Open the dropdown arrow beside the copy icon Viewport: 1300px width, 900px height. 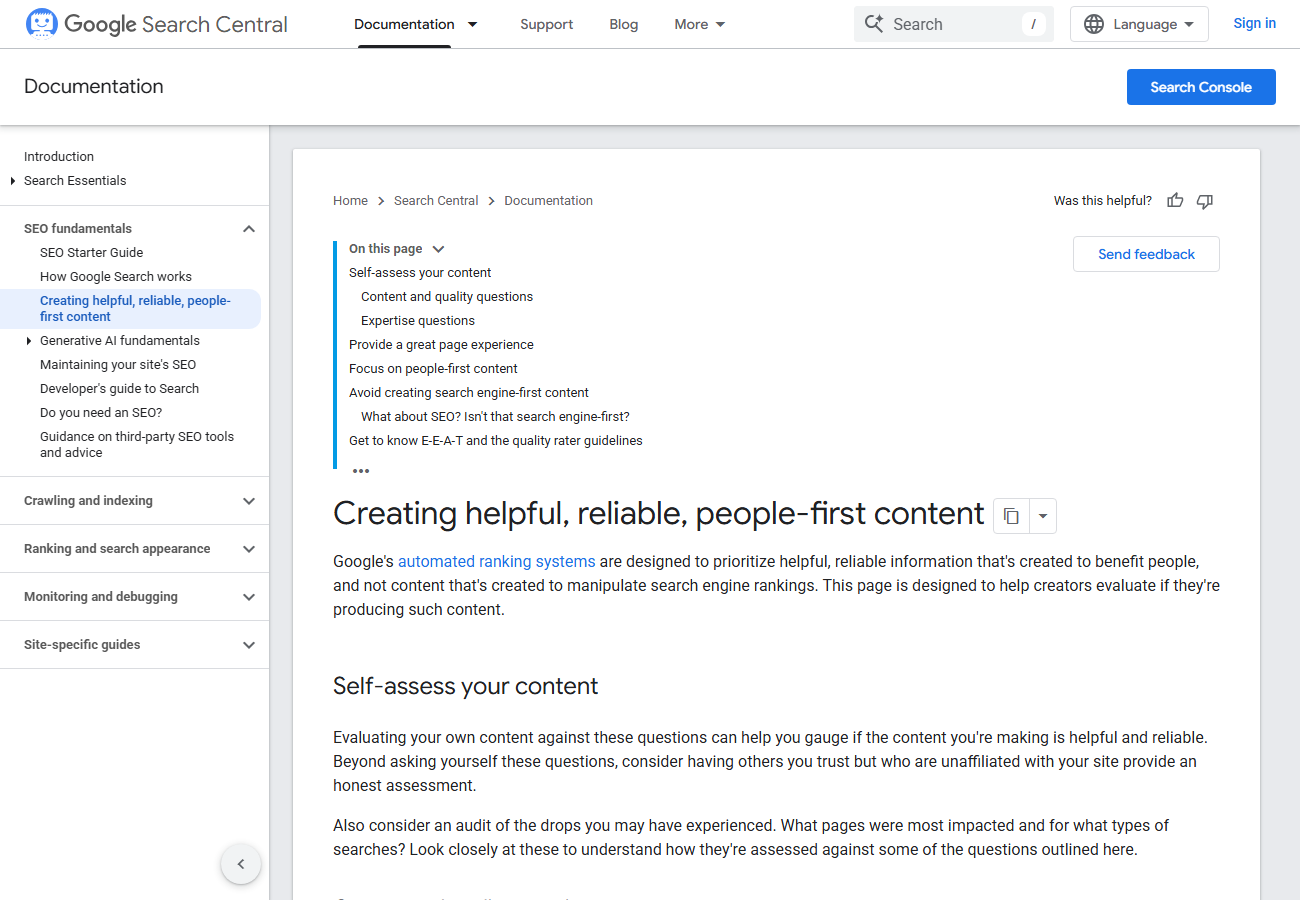click(x=1043, y=516)
